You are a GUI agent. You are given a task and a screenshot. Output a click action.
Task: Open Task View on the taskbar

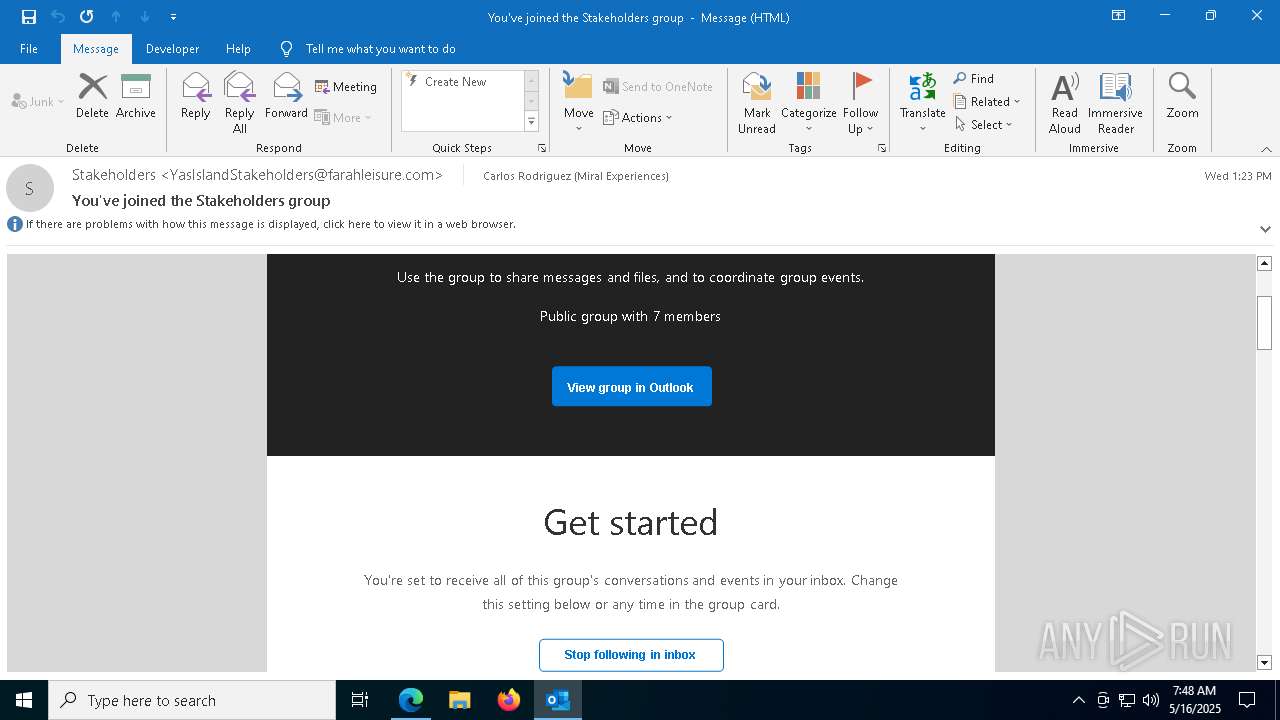(x=360, y=700)
